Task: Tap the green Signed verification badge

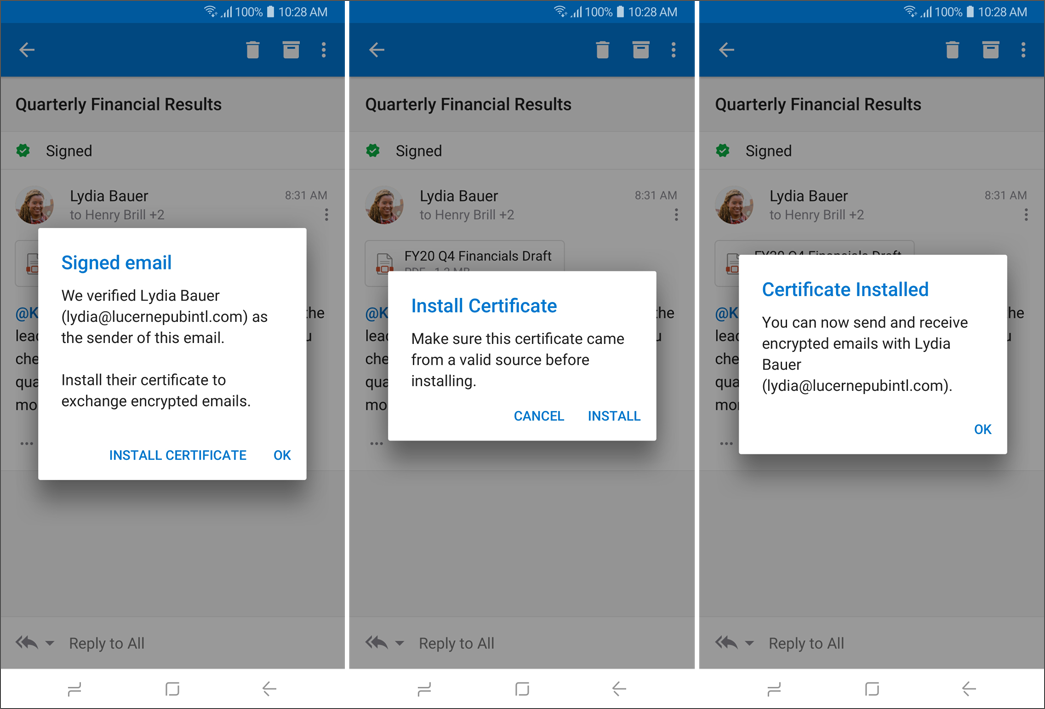Action: 22,150
